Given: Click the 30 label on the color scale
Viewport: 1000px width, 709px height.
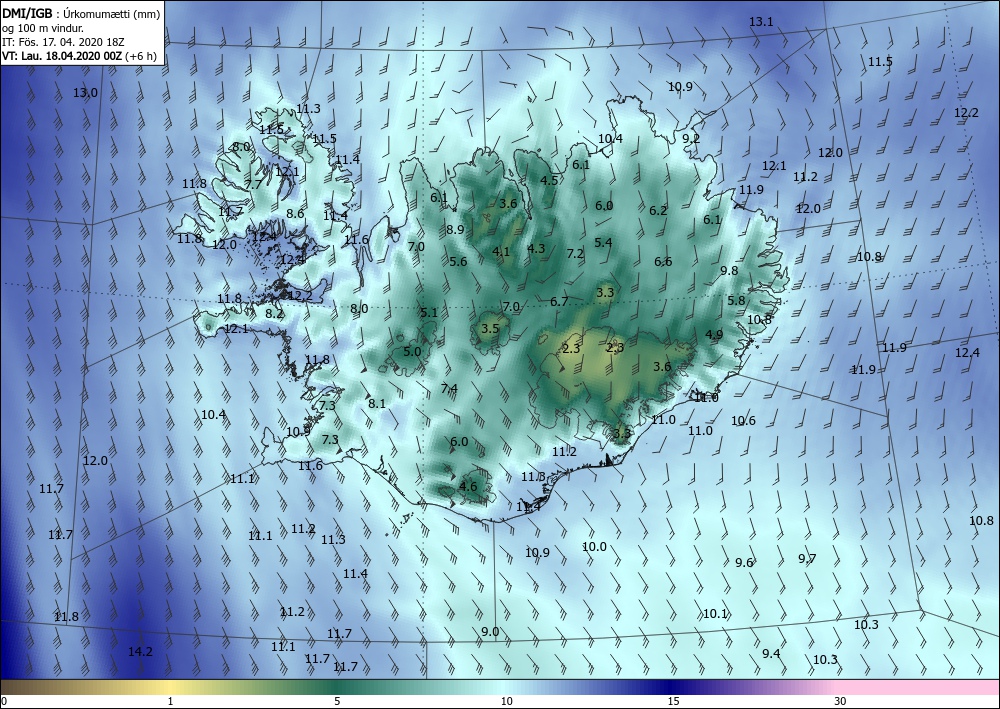Looking at the screenshot, I should point(841,701).
